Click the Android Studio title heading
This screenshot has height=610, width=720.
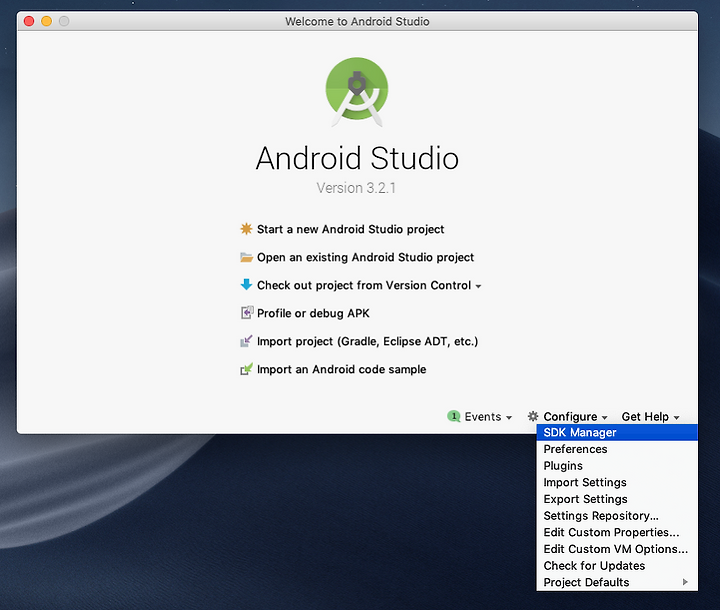click(x=357, y=158)
